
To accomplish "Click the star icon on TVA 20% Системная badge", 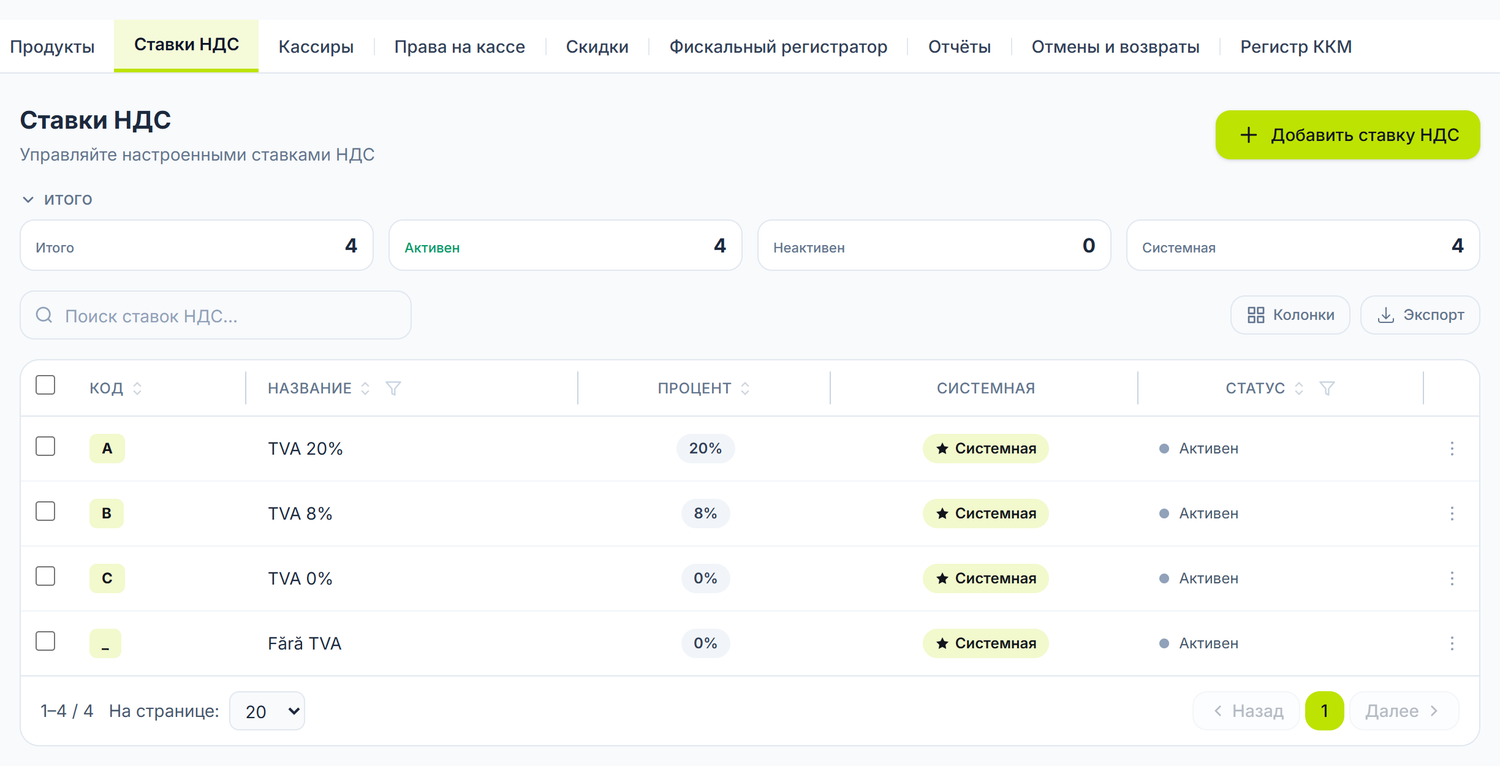I will point(942,449).
